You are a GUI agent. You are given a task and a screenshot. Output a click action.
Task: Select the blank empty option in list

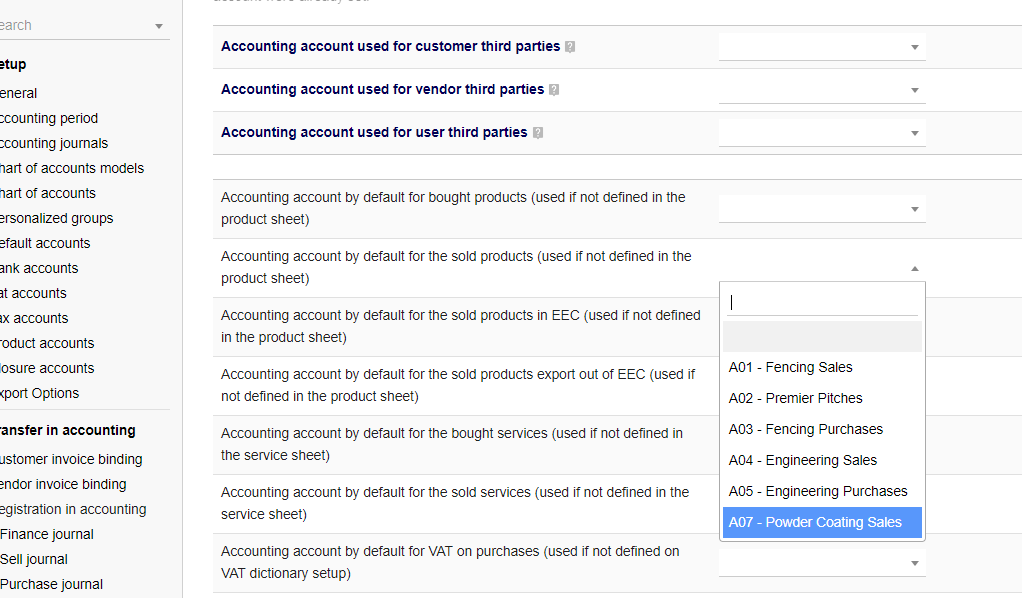(x=821, y=337)
